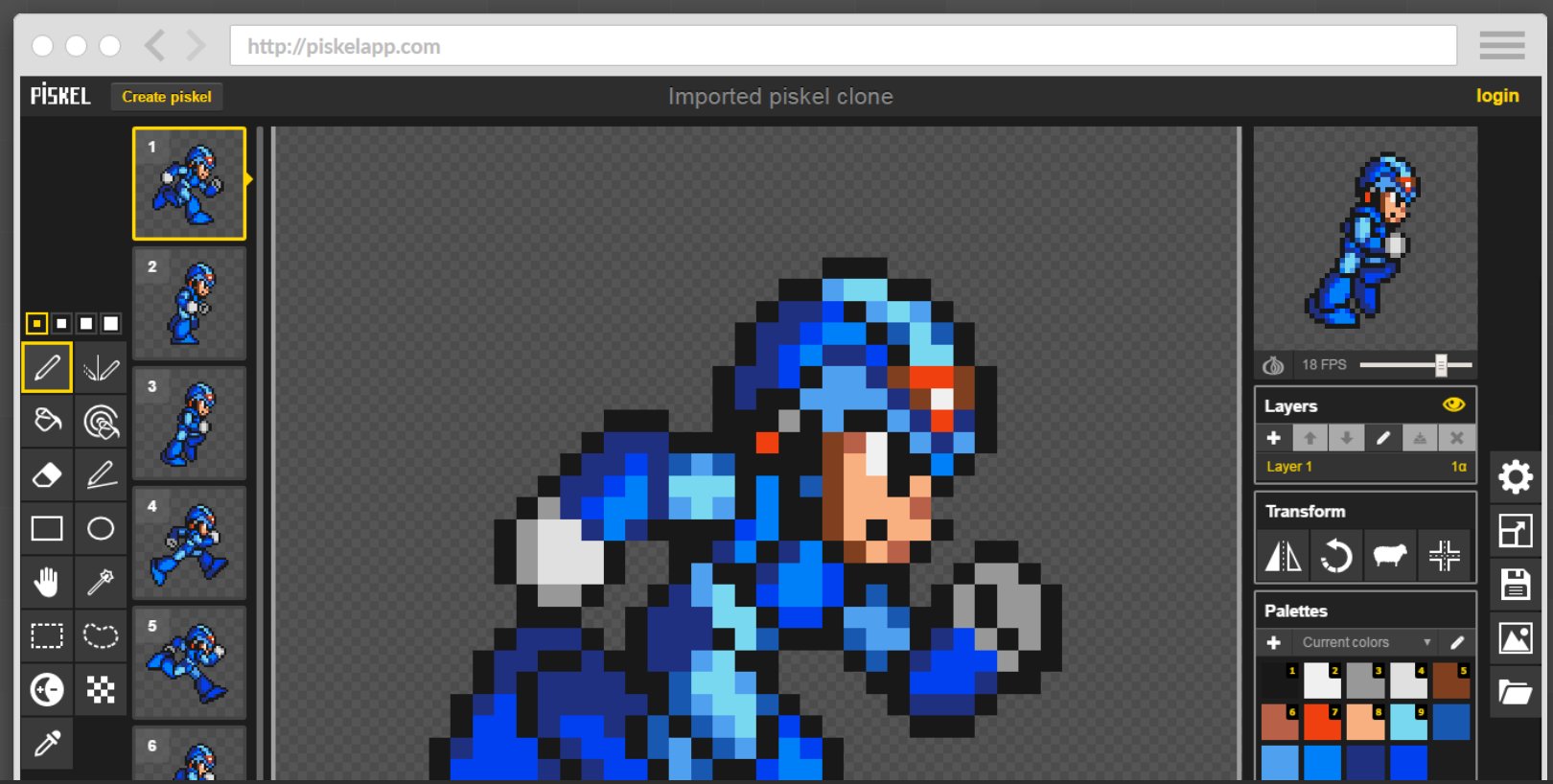Select the Rectangle selection tool
Image resolution: width=1553 pixels, height=784 pixels.
click(x=47, y=635)
